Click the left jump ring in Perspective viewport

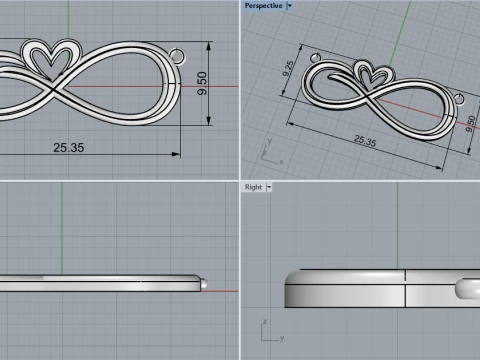pos(315,58)
